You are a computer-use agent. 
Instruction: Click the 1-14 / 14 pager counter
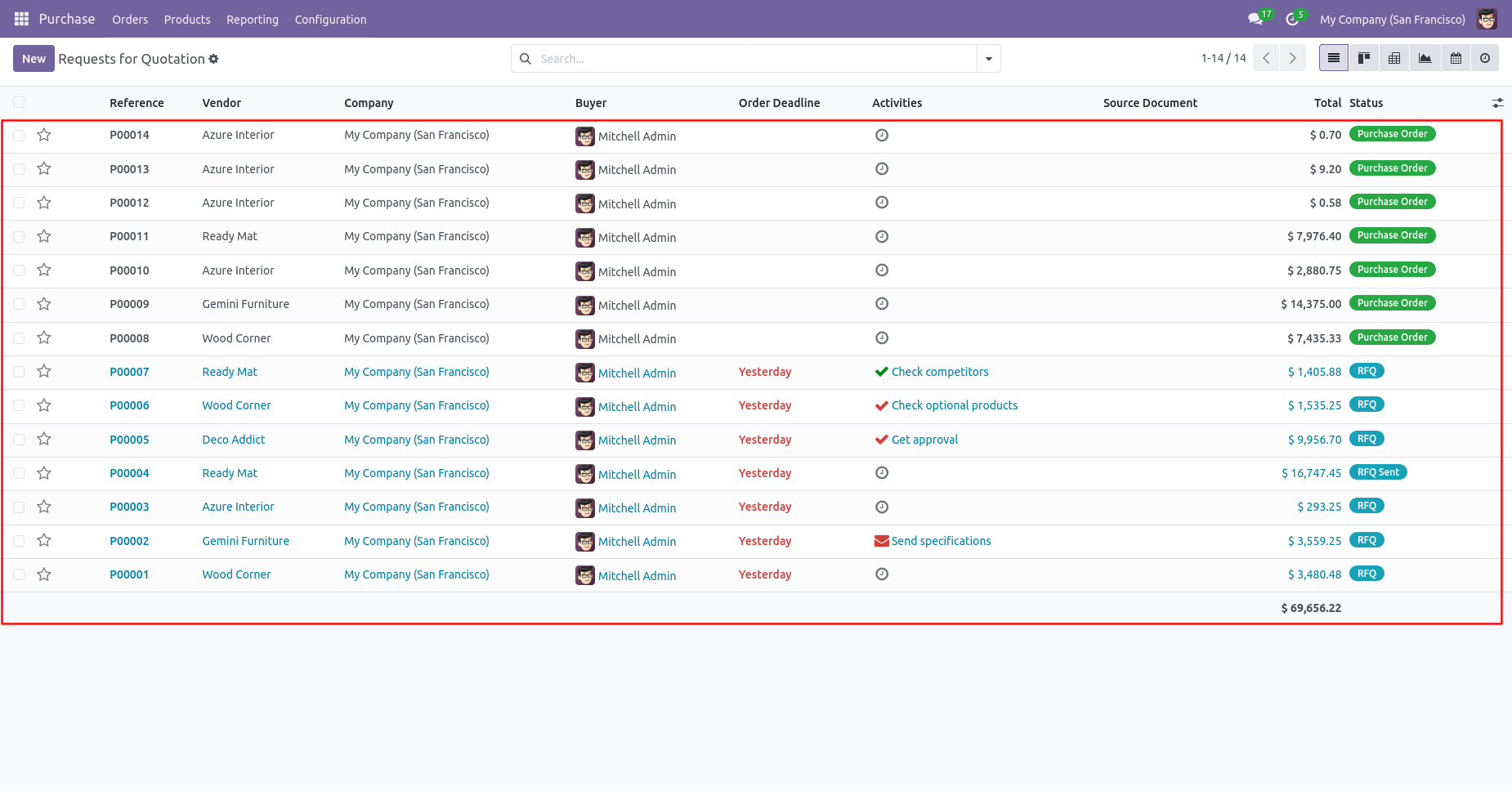point(1223,58)
